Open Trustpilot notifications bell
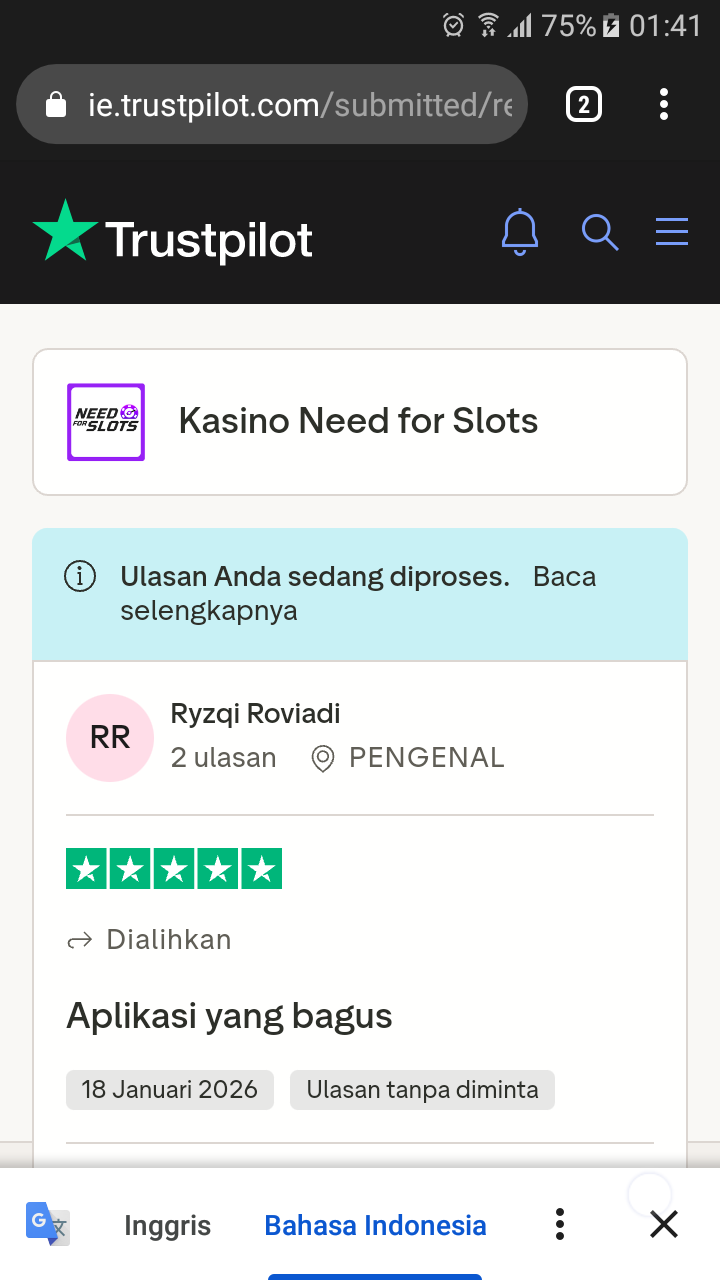Screen dimensions: 720x1280 (519, 232)
